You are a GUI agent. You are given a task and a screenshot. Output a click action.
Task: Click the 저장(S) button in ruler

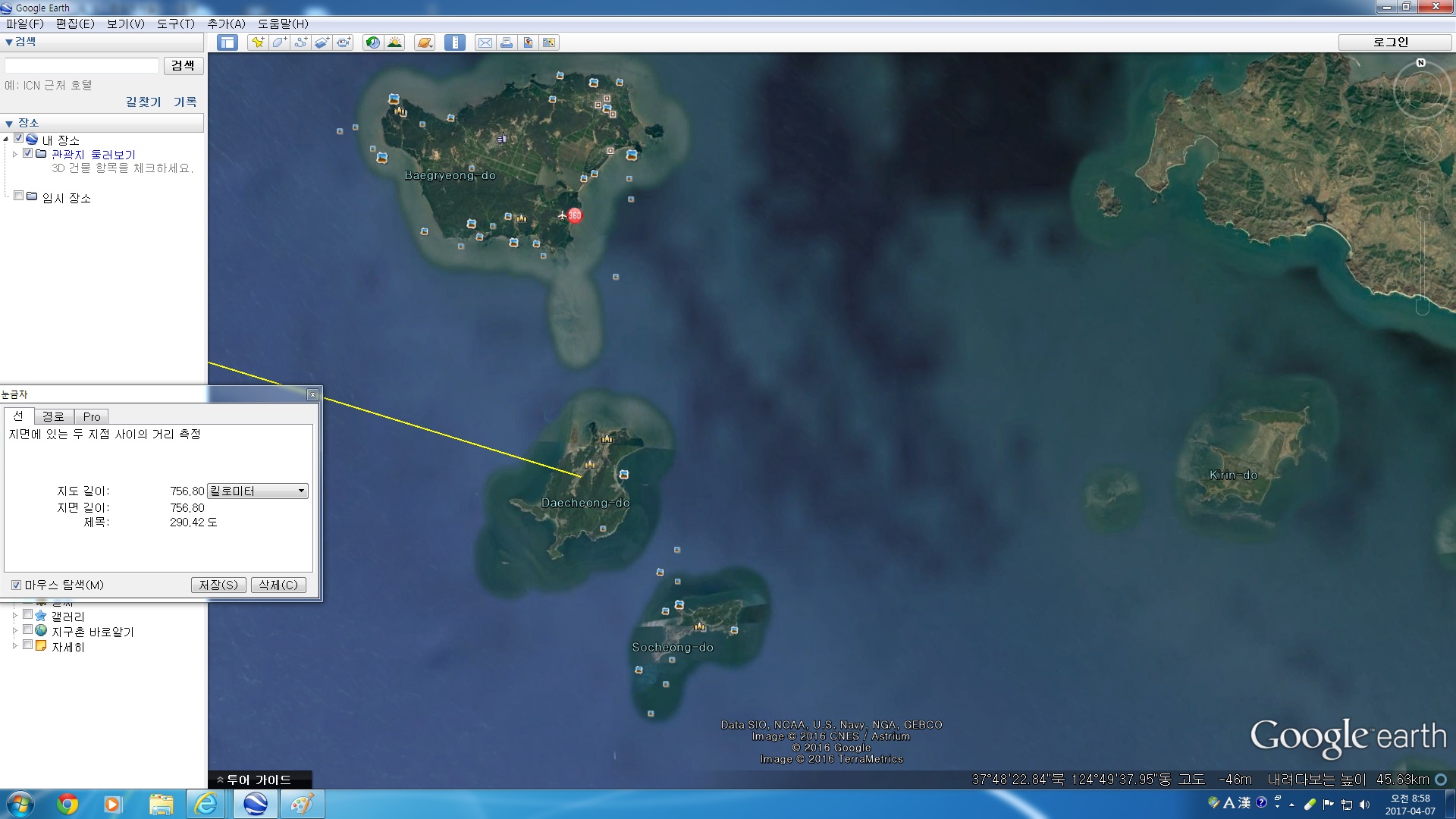click(x=218, y=585)
